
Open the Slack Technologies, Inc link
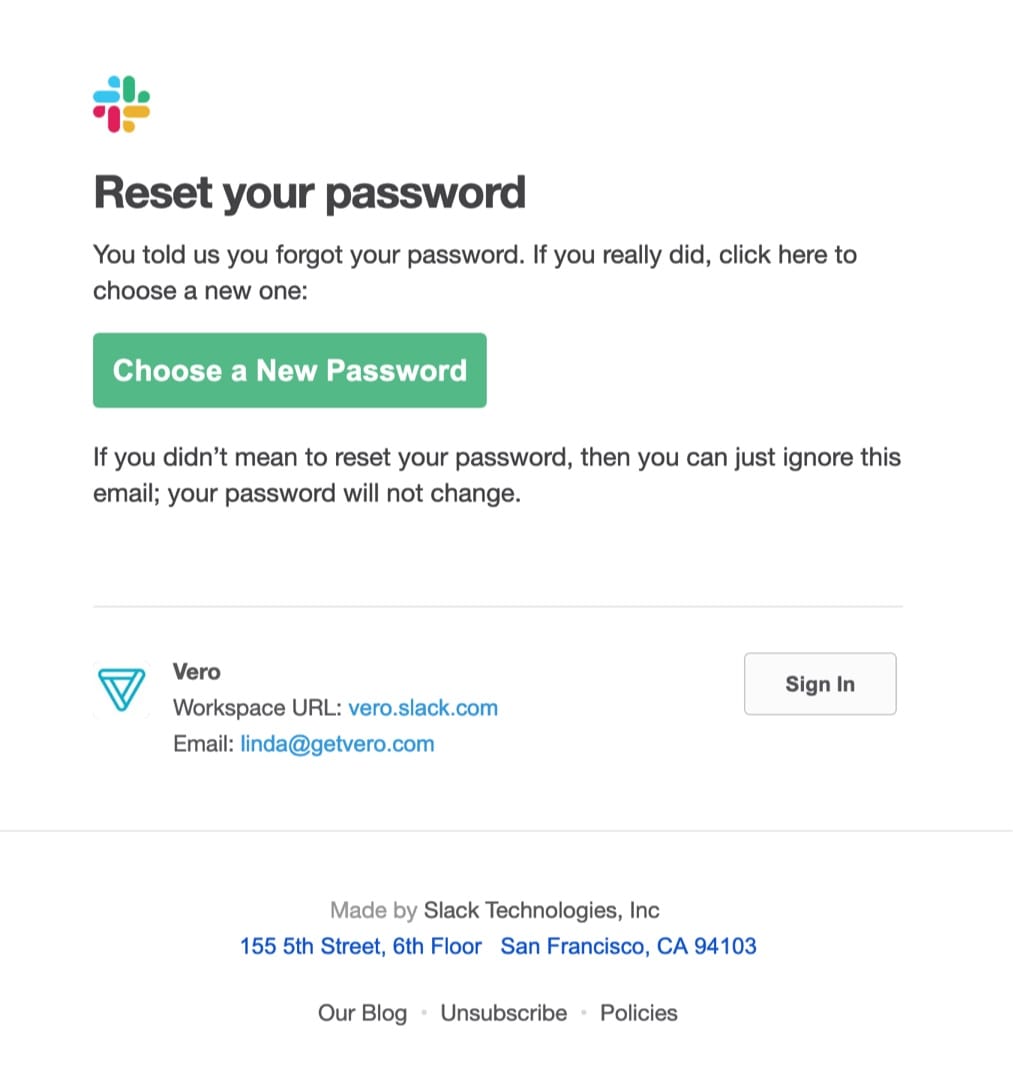(x=541, y=910)
